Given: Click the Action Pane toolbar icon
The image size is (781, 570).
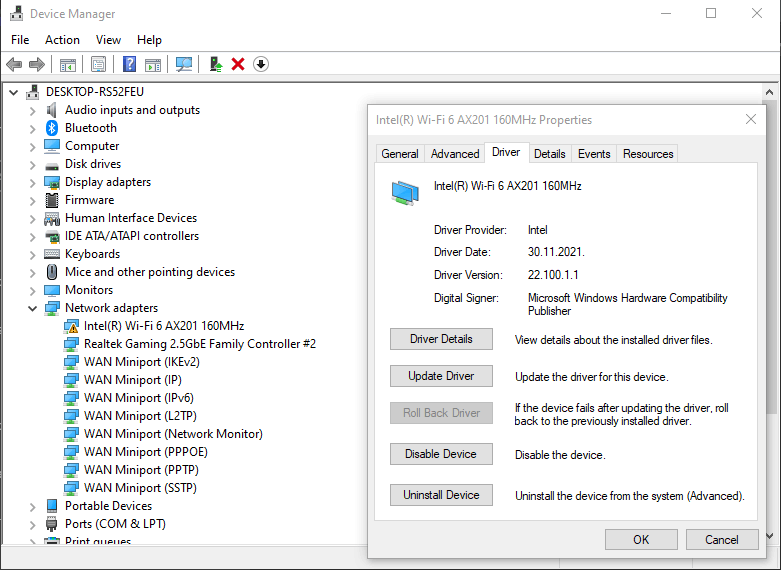Looking at the screenshot, I should (153, 65).
